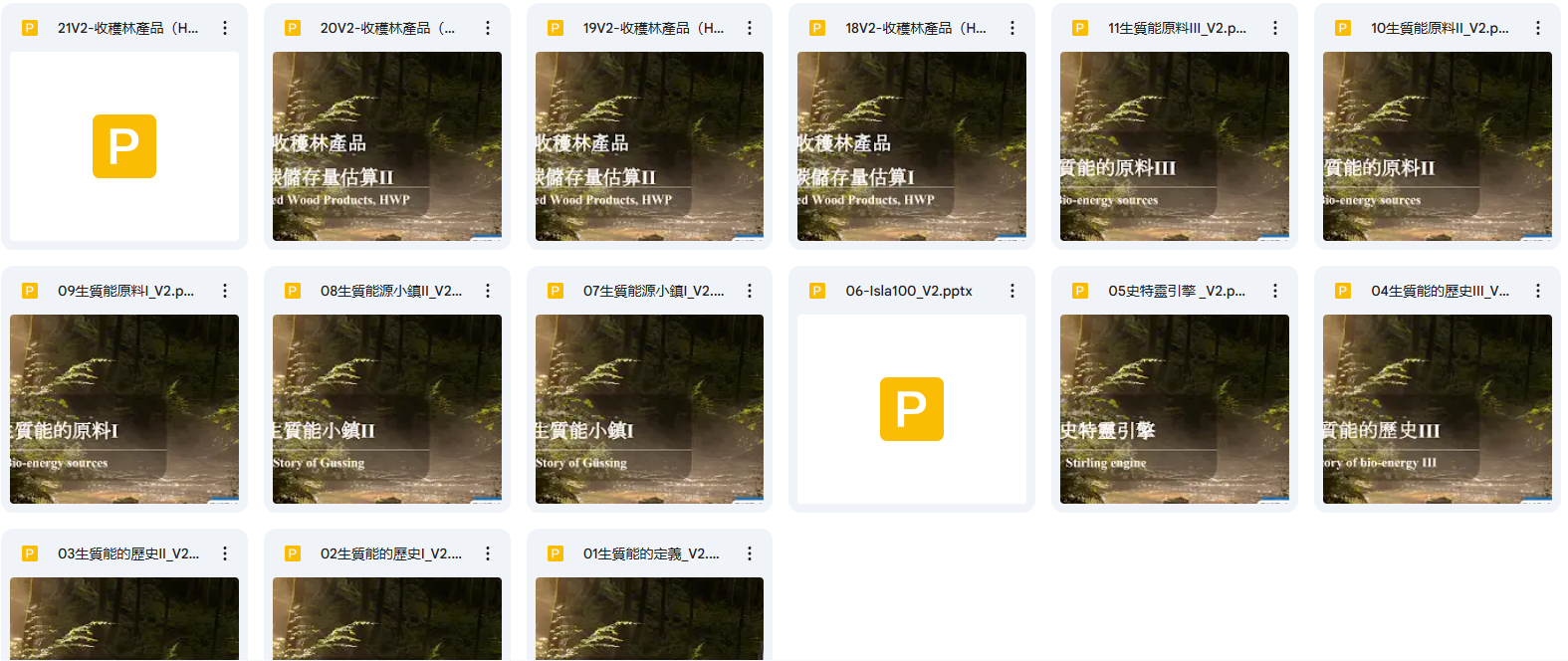Select the partly visible thumbnail of 02生質能的歷史I_V2
The height and width of the screenshot is (661, 1568).
pyautogui.click(x=387, y=619)
